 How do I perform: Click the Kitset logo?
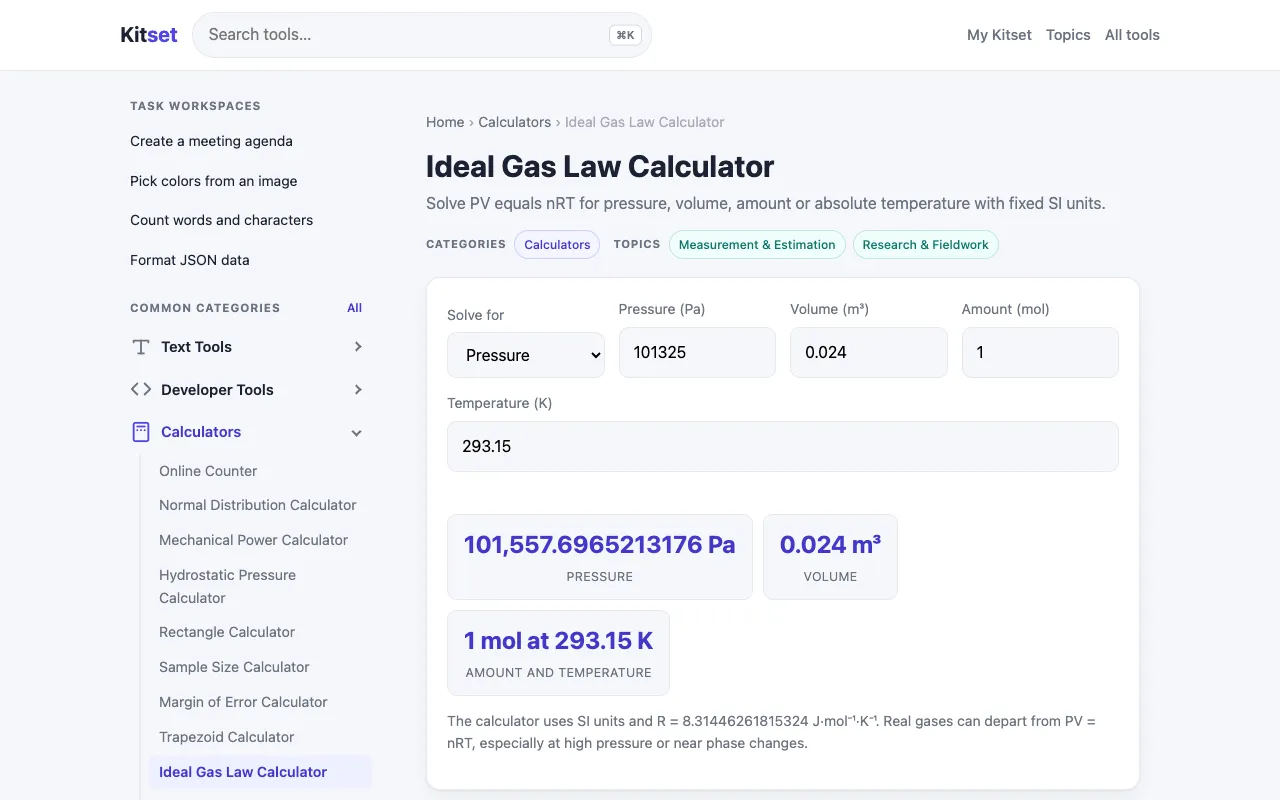coord(149,35)
